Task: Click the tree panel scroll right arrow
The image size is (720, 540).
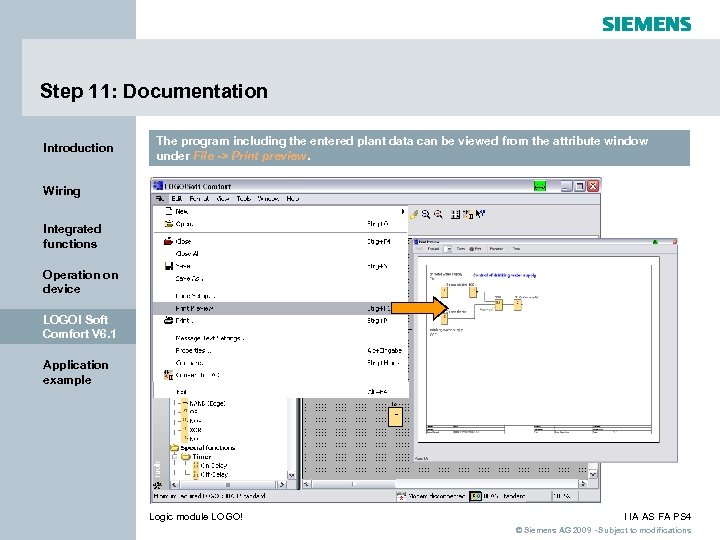Action: click(x=282, y=484)
